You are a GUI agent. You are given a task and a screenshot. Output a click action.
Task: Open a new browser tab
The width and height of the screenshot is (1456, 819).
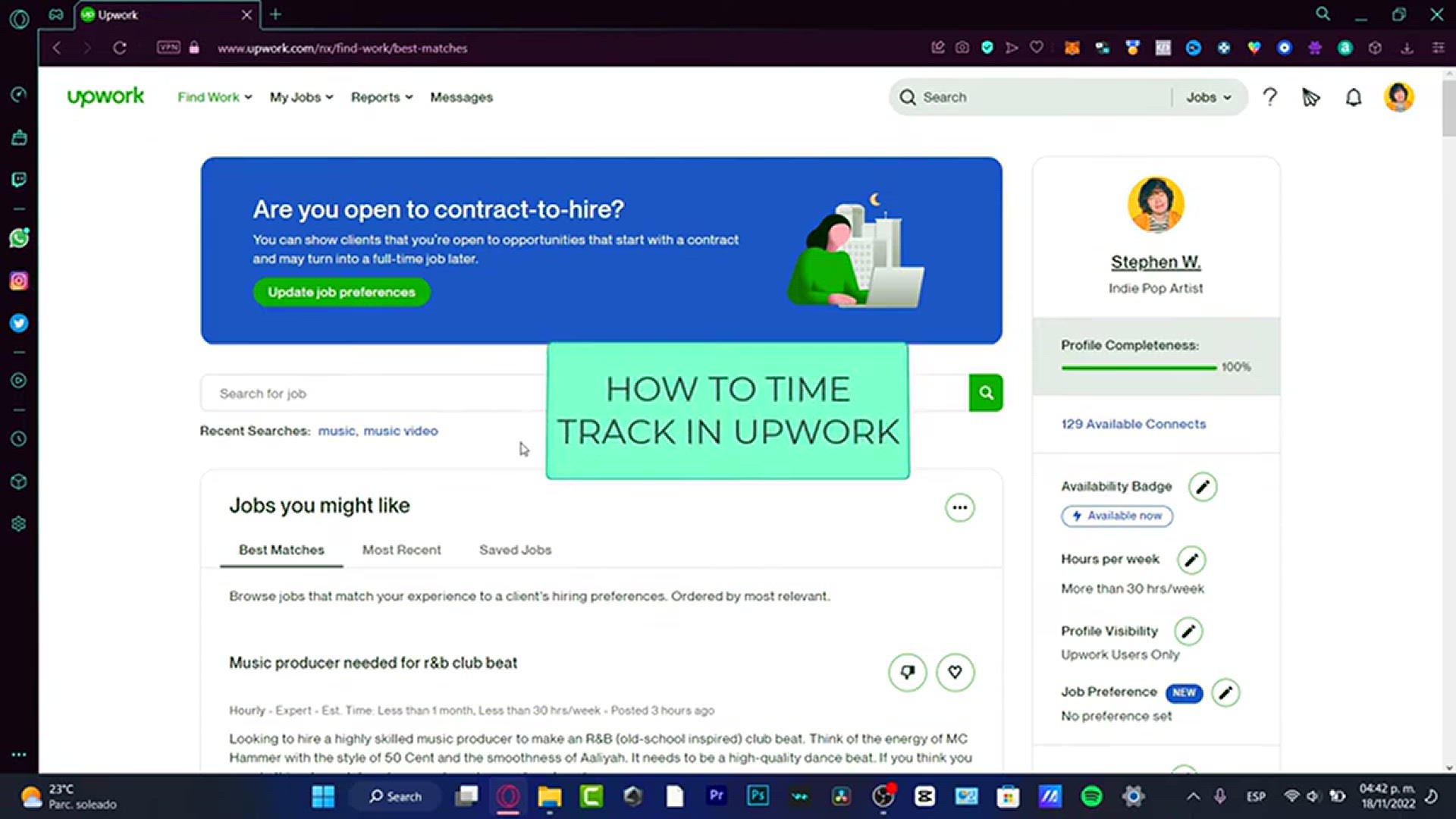click(275, 14)
